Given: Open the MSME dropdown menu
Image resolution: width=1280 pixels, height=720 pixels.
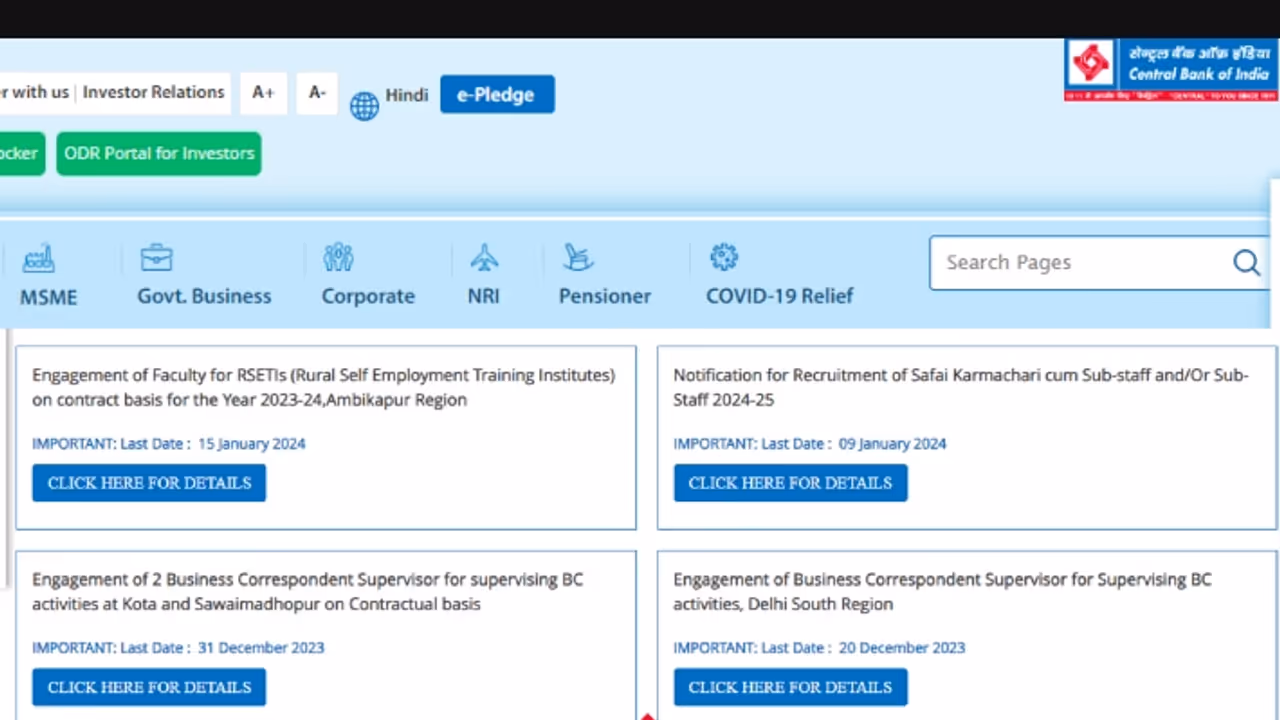Looking at the screenshot, I should (48, 296).
